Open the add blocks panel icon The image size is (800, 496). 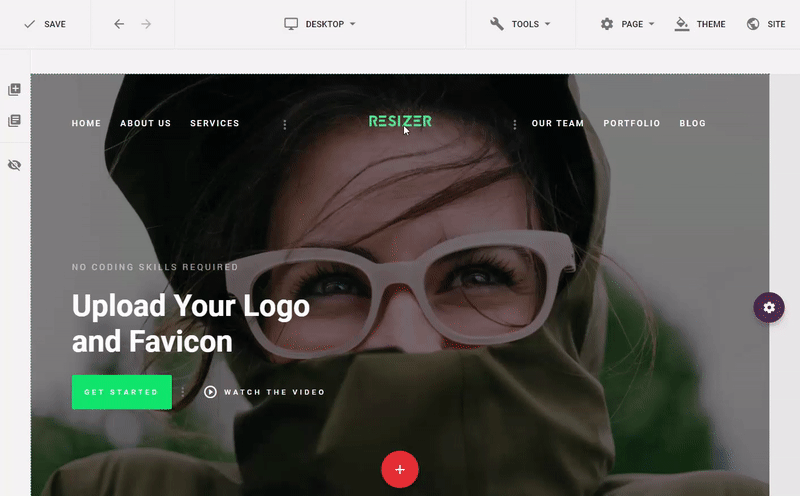click(x=14, y=89)
